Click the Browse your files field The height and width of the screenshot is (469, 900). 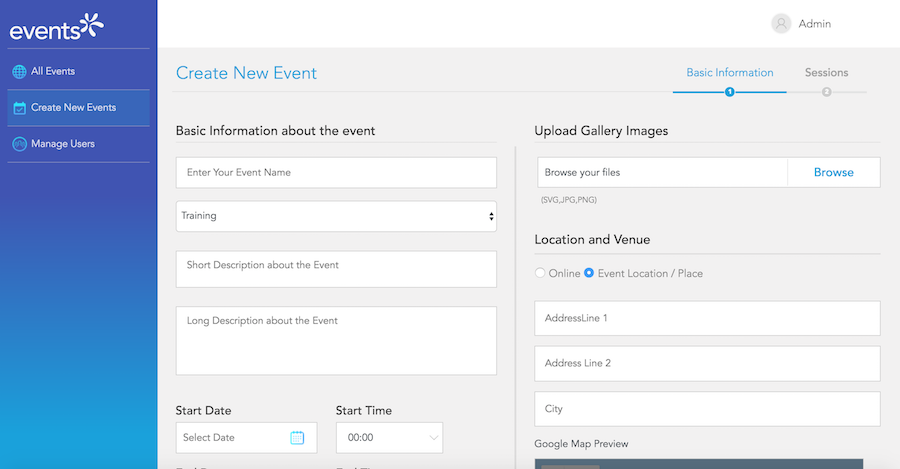pyautogui.click(x=662, y=172)
